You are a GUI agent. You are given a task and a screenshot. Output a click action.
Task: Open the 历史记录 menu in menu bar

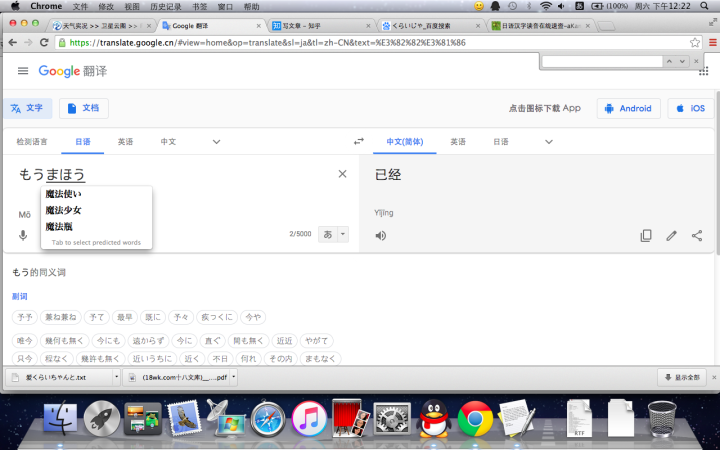pos(165,6)
